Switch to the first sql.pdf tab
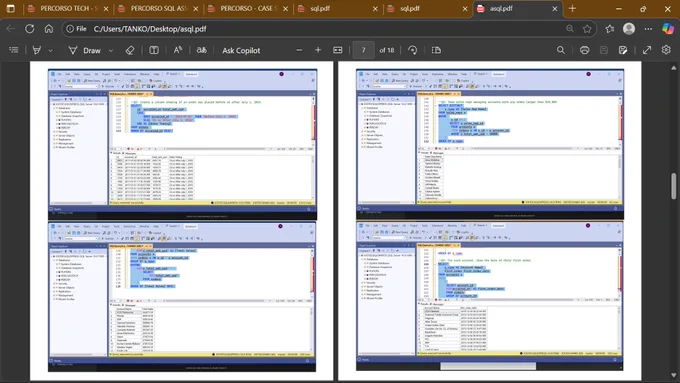This screenshot has width=680, height=383. [x=337, y=8]
